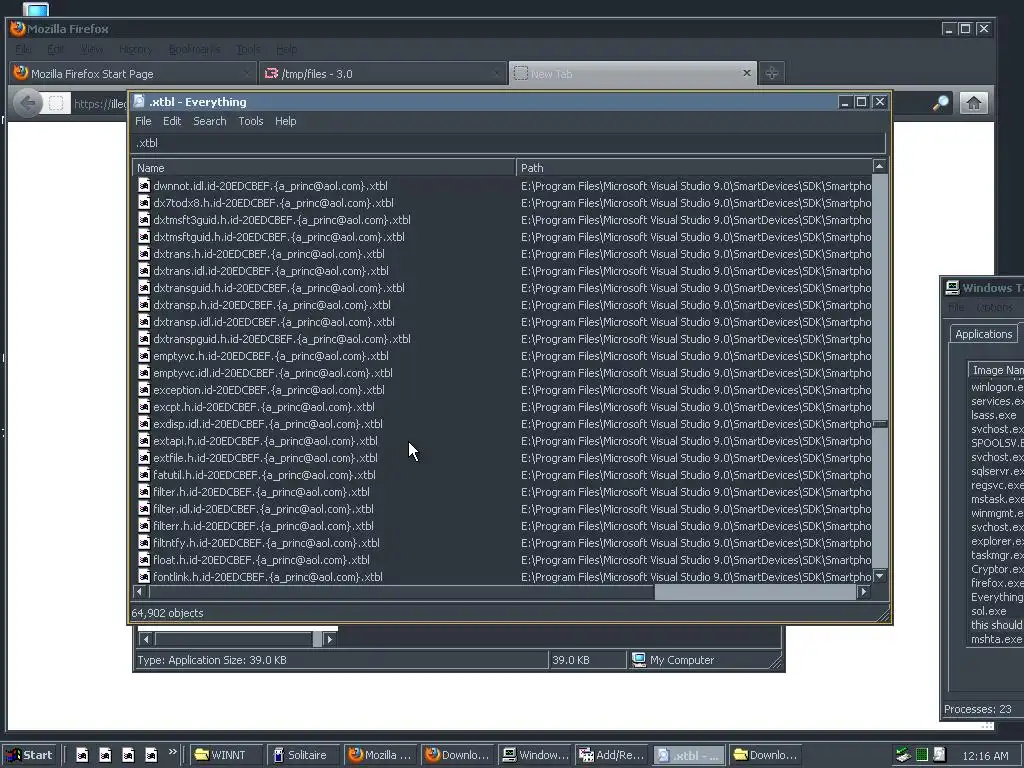Image resolution: width=1024 pixels, height=768 pixels.
Task: Click right scroll arrow in lower background window
Action: pyautogui.click(x=330, y=639)
